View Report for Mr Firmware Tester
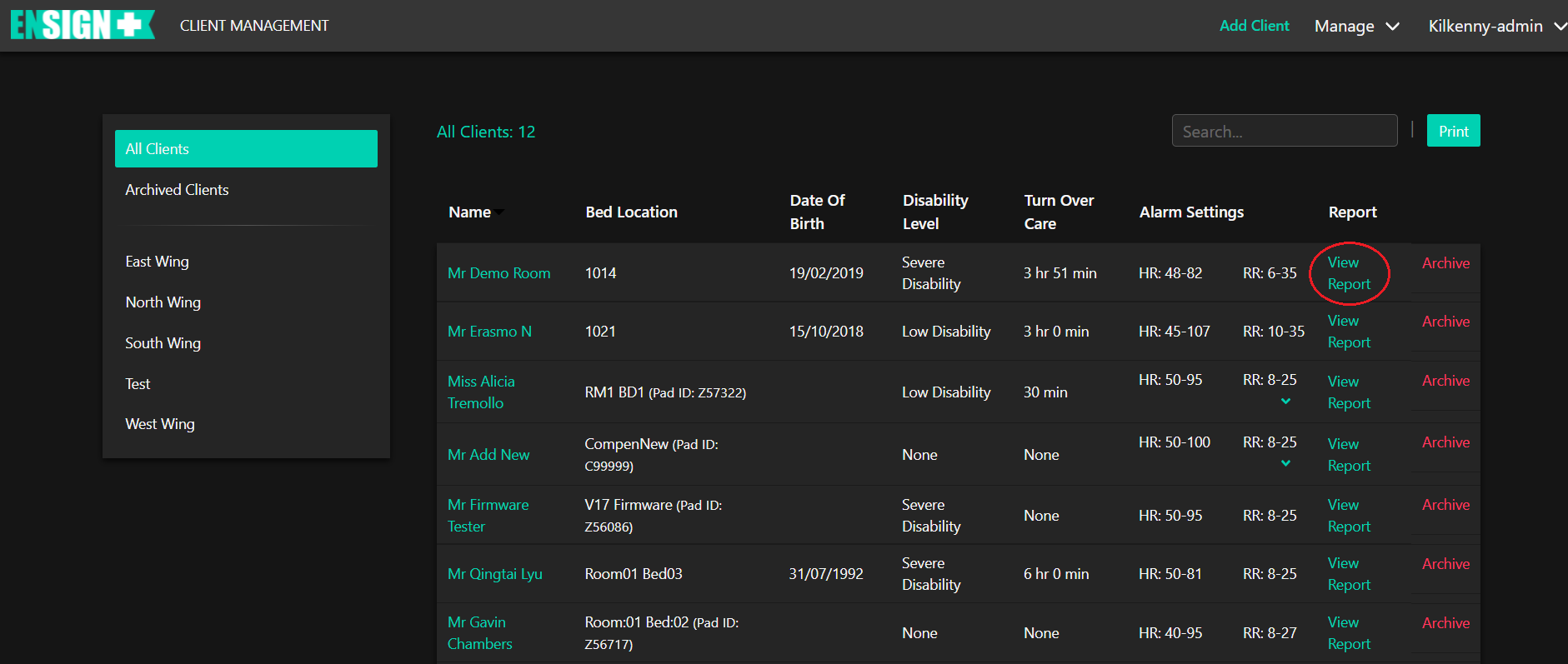The height and width of the screenshot is (664, 1568). tap(1348, 516)
